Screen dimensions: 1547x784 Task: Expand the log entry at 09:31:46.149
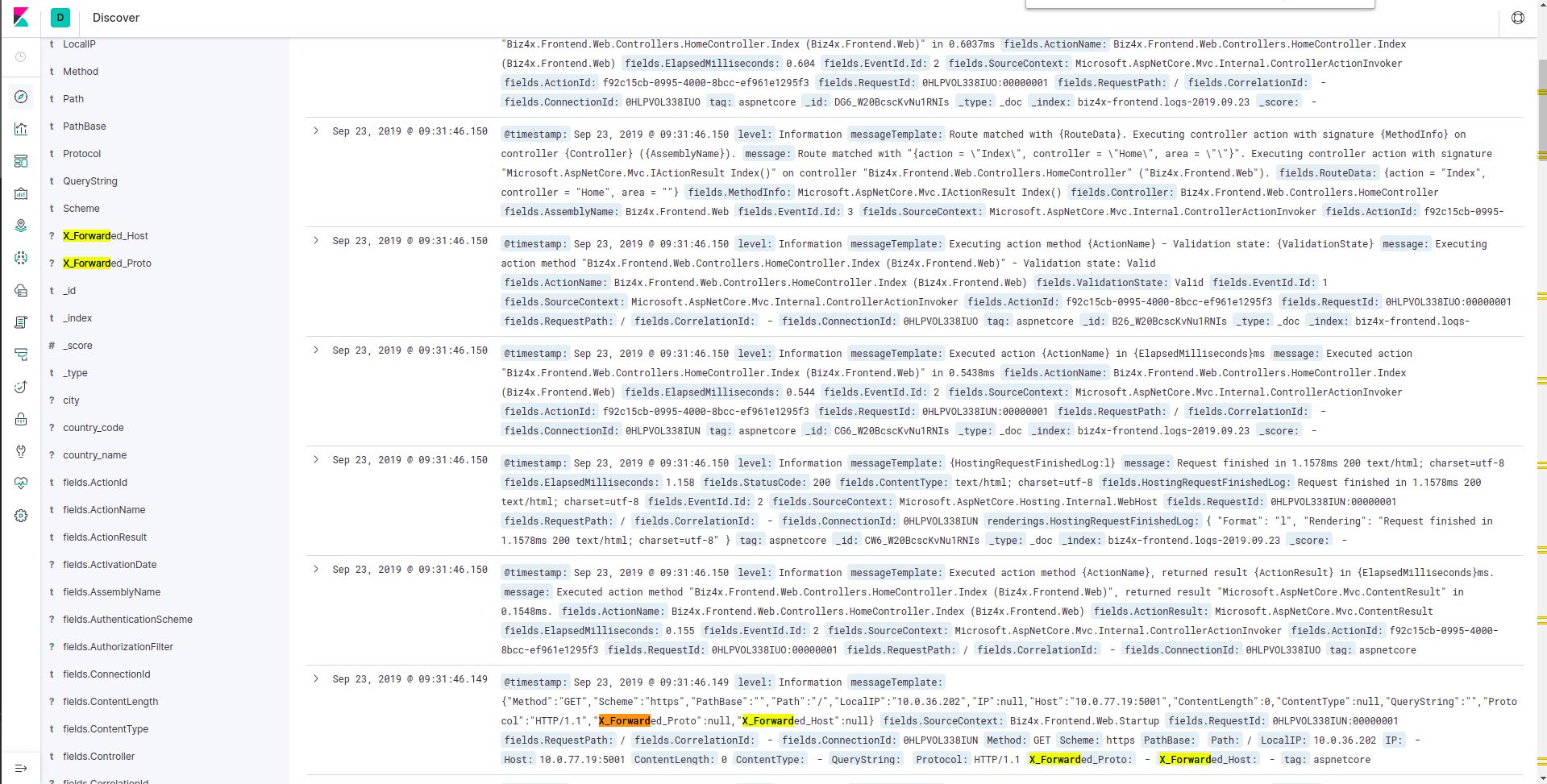314,678
